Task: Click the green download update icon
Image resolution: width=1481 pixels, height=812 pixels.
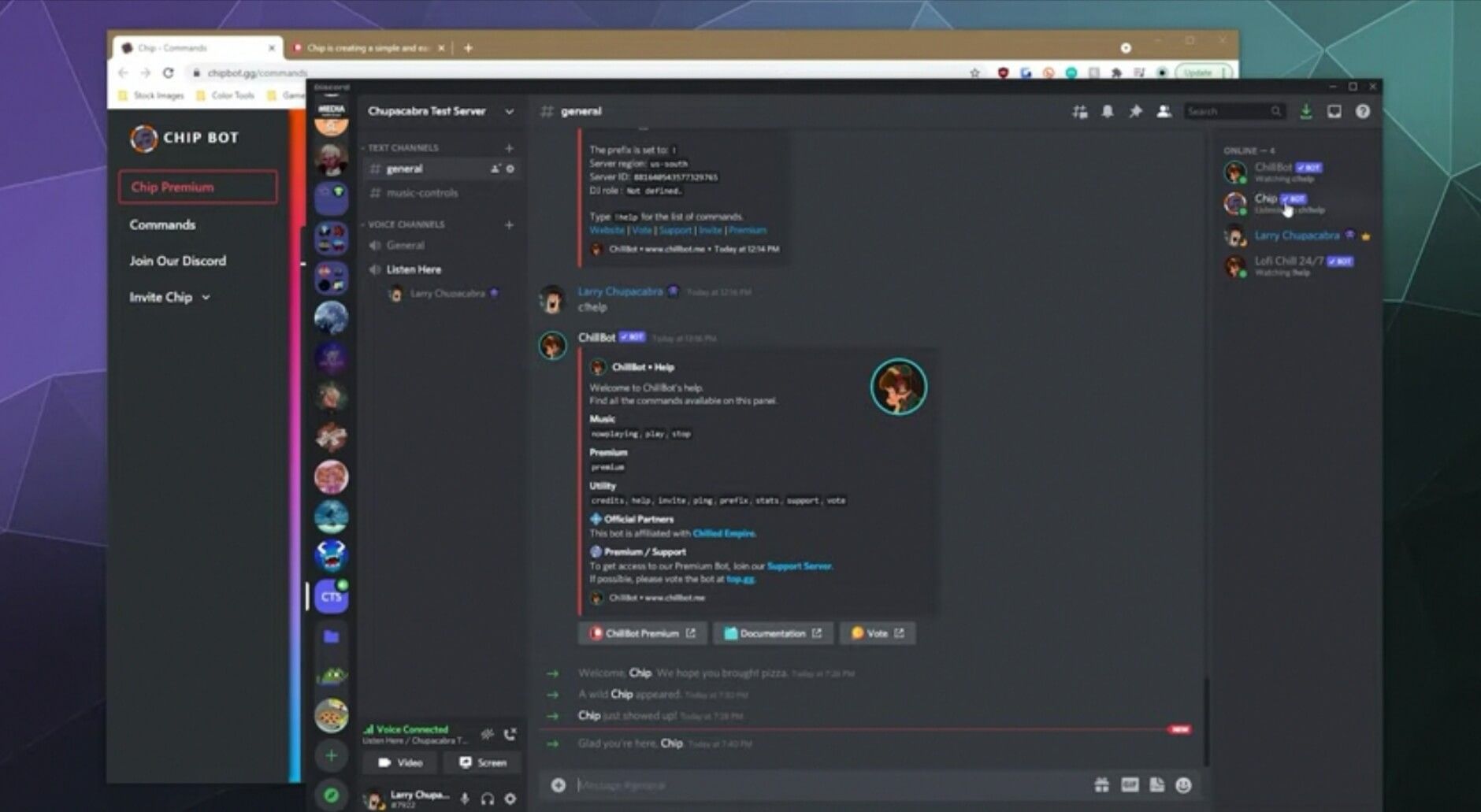Action: [1306, 112]
